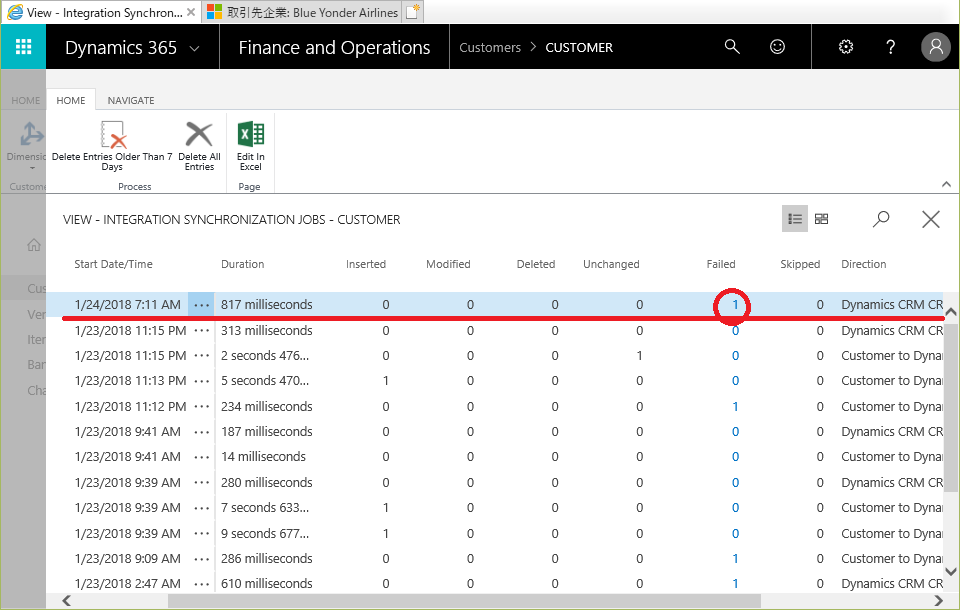
Task: Click the '817 milliseconds' duration cell
Action: click(x=266, y=304)
